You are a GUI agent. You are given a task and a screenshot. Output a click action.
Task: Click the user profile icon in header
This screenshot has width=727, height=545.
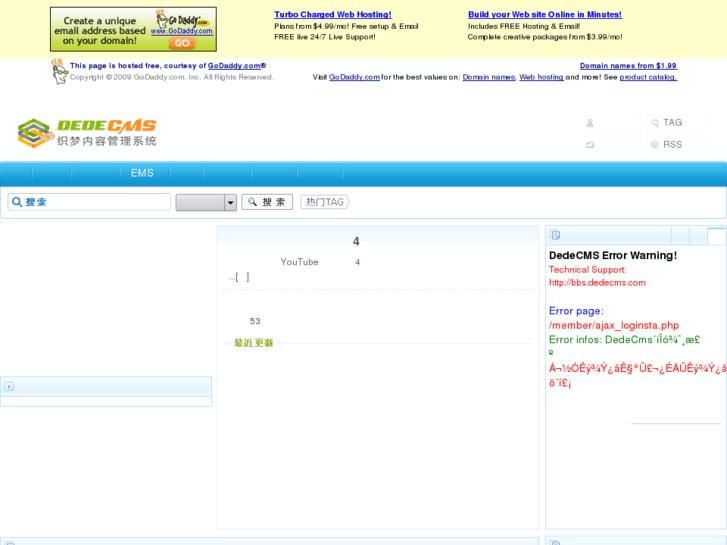(590, 123)
